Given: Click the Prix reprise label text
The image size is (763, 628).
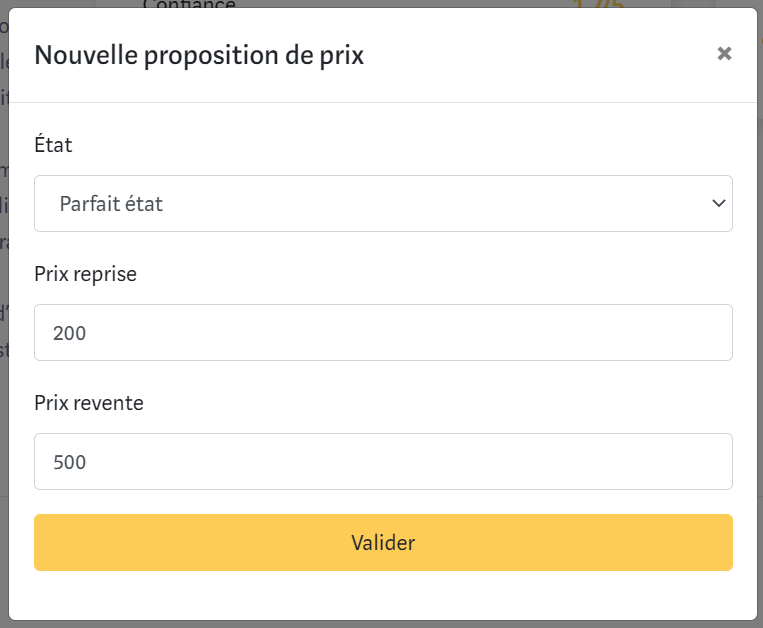Looking at the screenshot, I should click(85, 273).
